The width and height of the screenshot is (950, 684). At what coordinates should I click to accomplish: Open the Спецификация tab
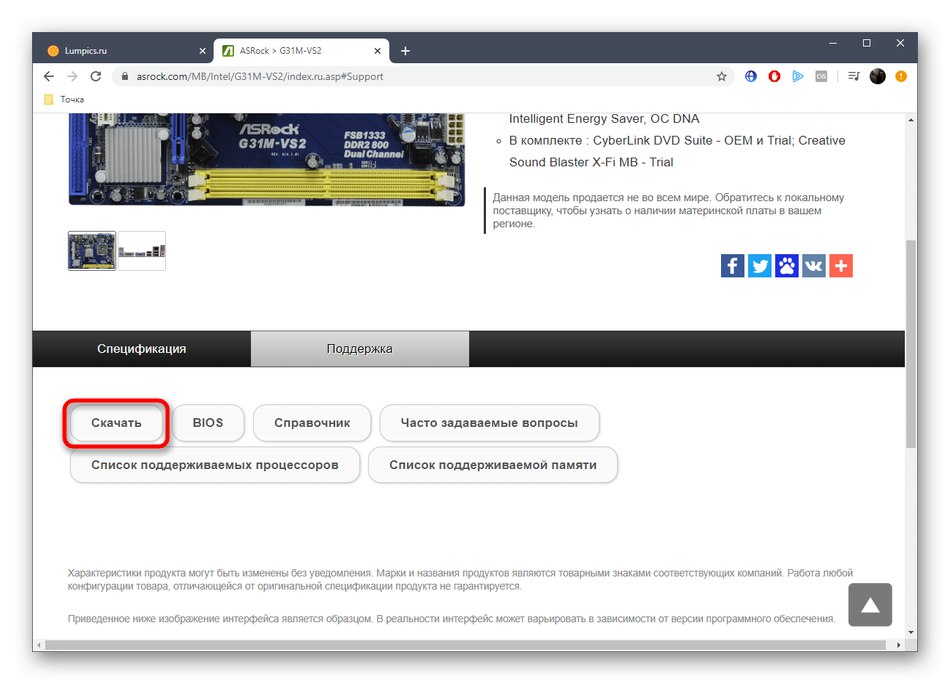[x=142, y=349]
